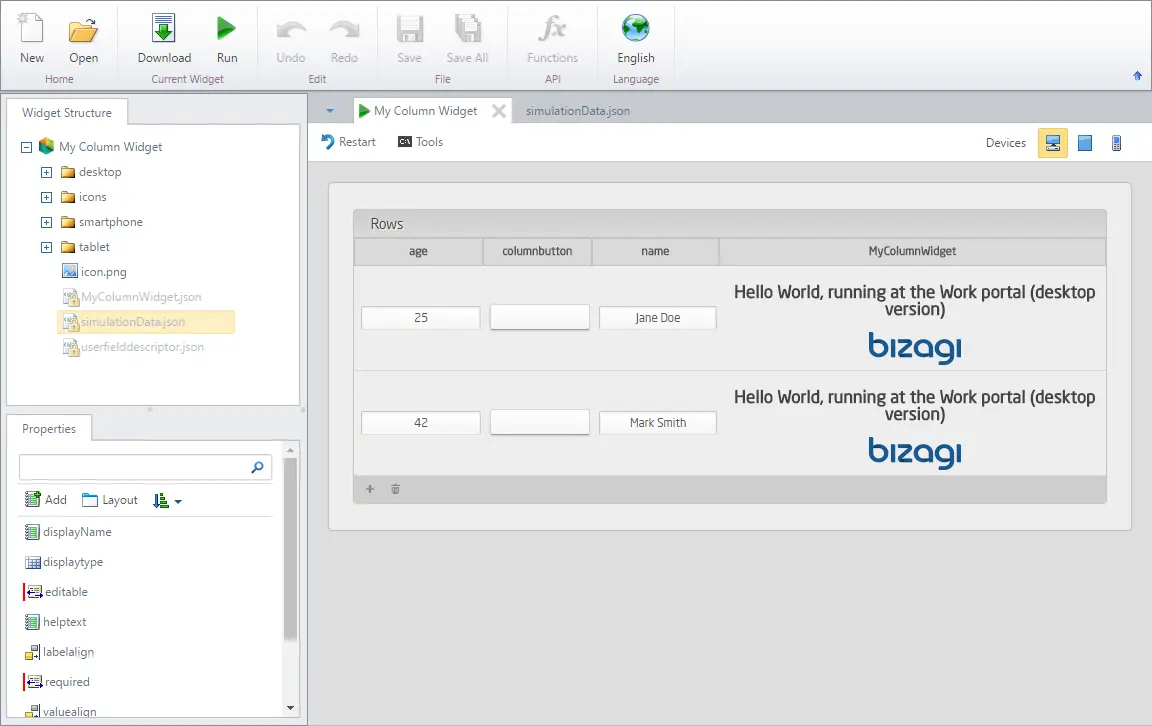Select the required property
This screenshot has height=726, width=1152.
click(x=57, y=682)
